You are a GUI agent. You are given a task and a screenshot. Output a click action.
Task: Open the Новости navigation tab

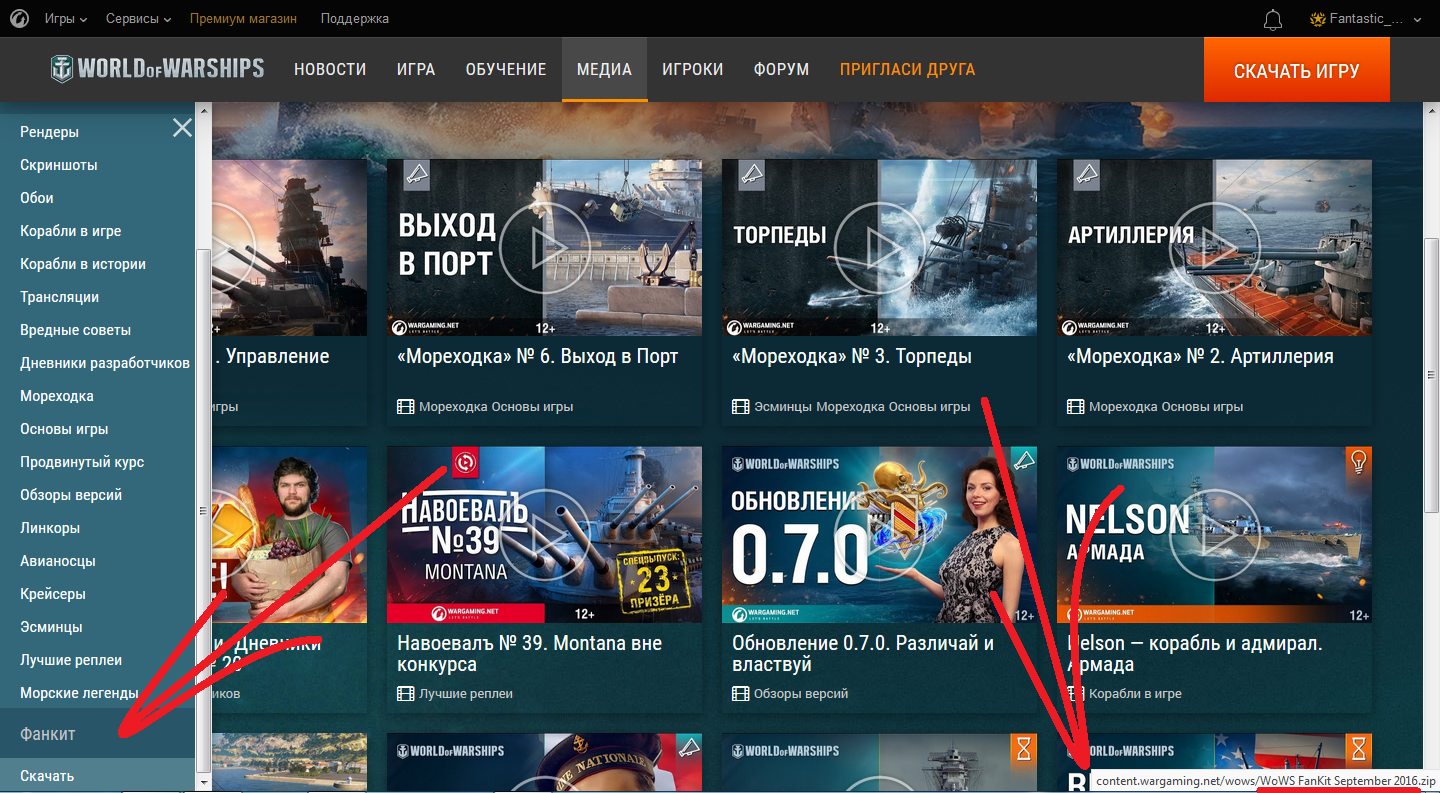click(x=330, y=70)
